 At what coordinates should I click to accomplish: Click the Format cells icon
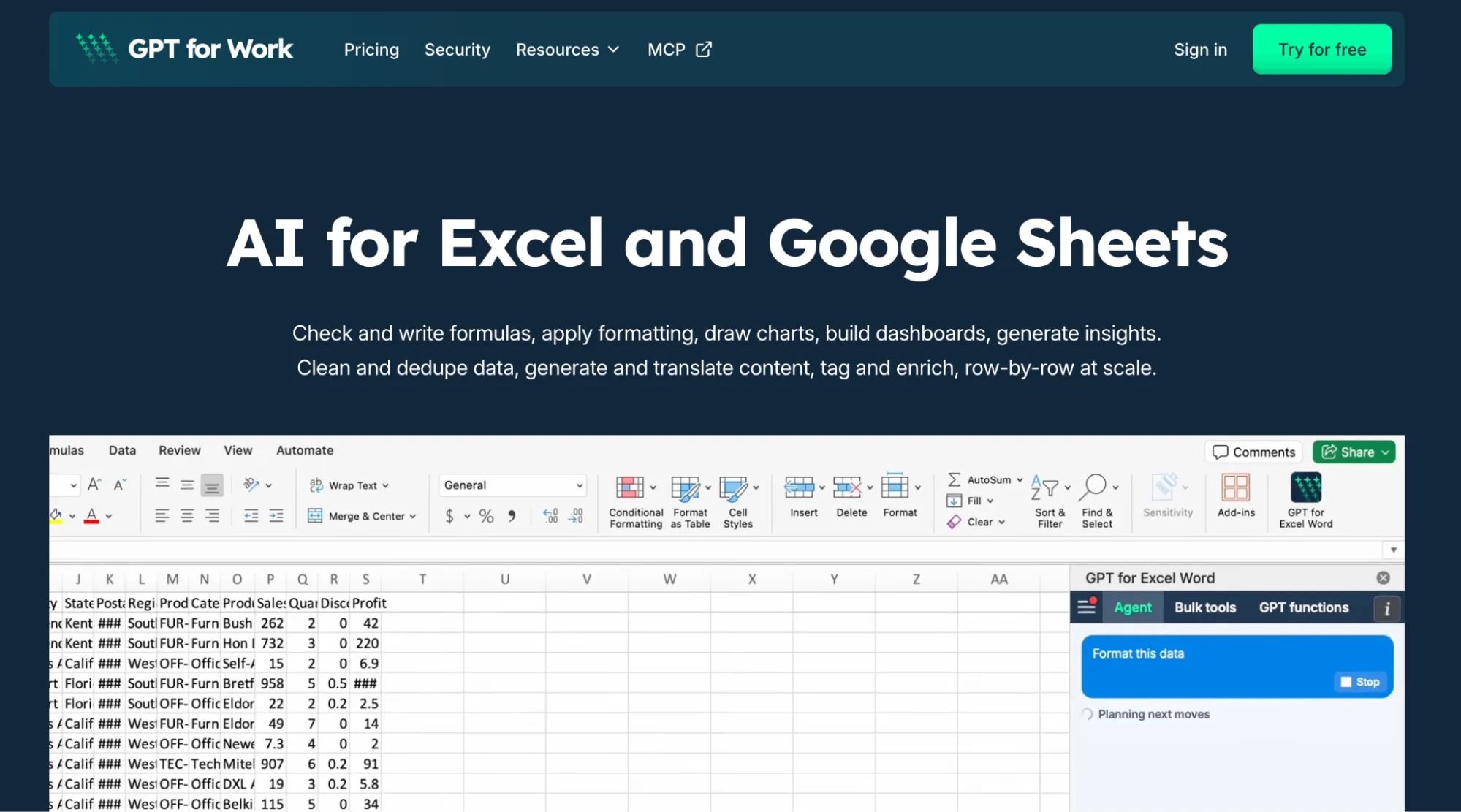click(895, 487)
